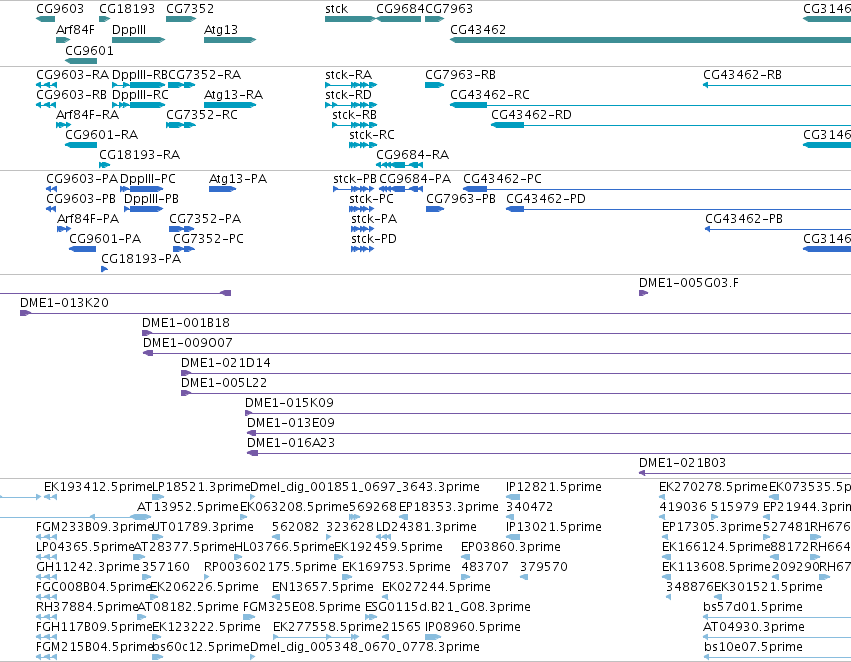The height and width of the screenshot is (662, 851).
Task: Click the DME1-016A23 clone label
Action: (x=291, y=443)
